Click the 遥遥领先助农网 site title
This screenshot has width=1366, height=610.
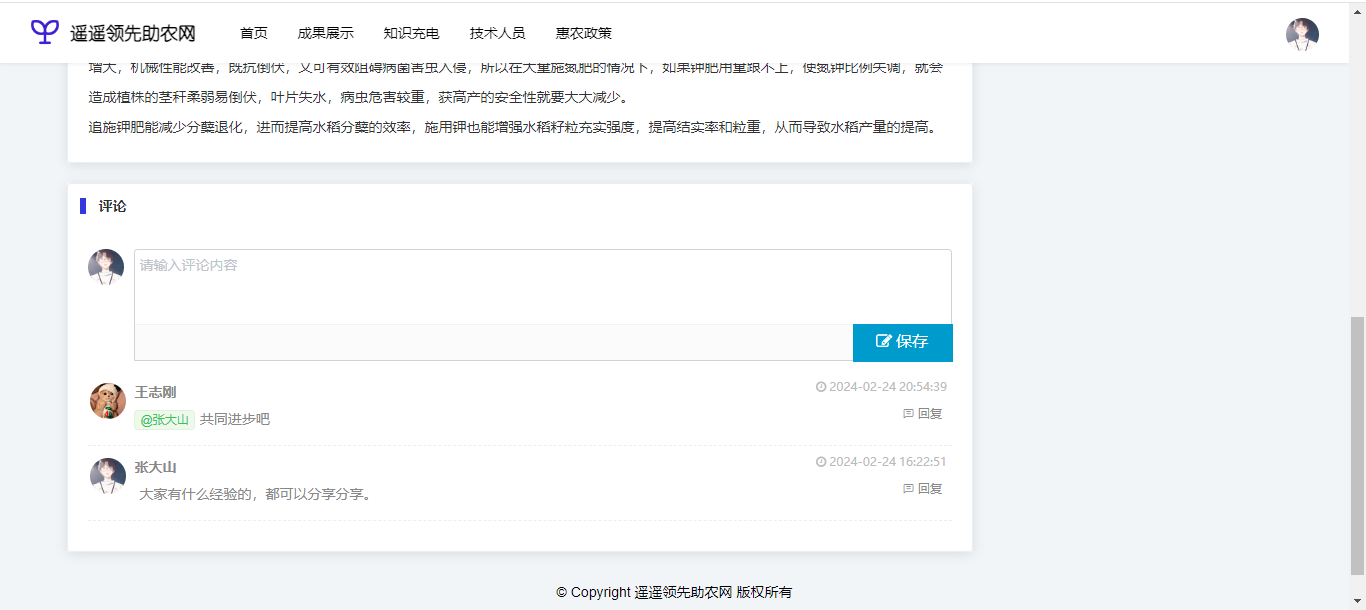pyautogui.click(x=132, y=33)
